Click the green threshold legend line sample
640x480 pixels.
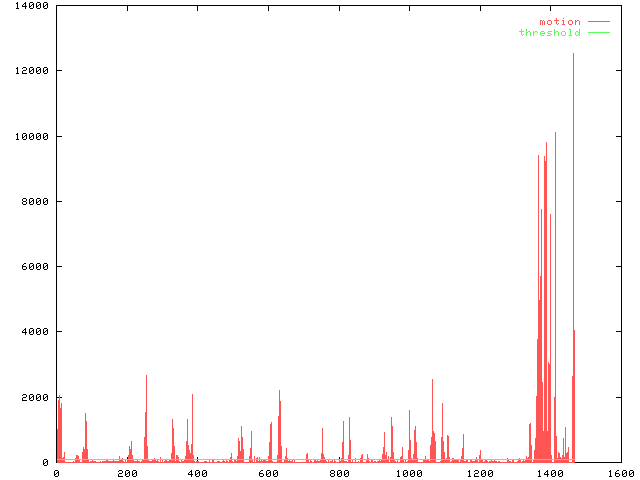point(598,33)
